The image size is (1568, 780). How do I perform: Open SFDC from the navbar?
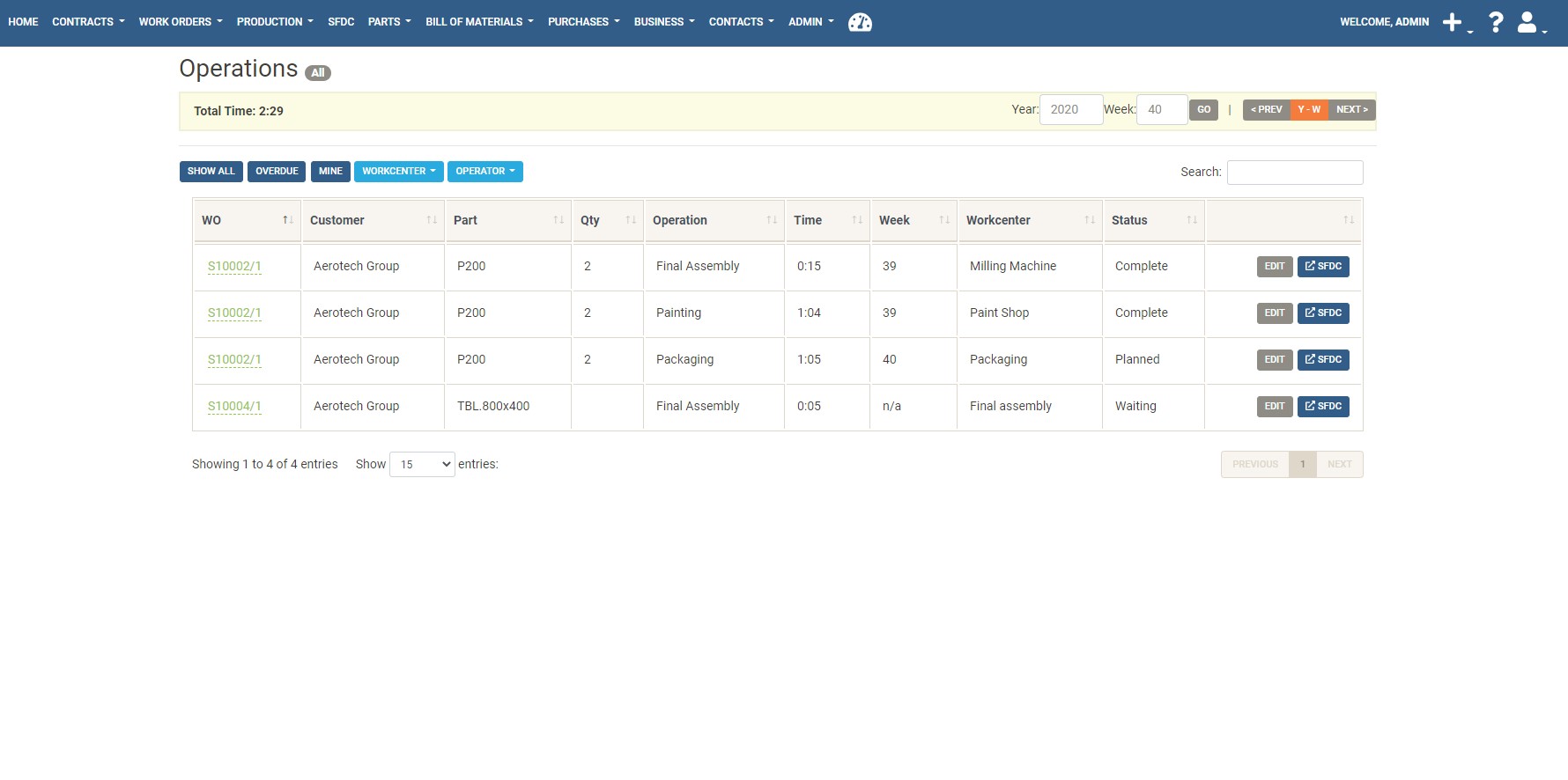tap(341, 22)
